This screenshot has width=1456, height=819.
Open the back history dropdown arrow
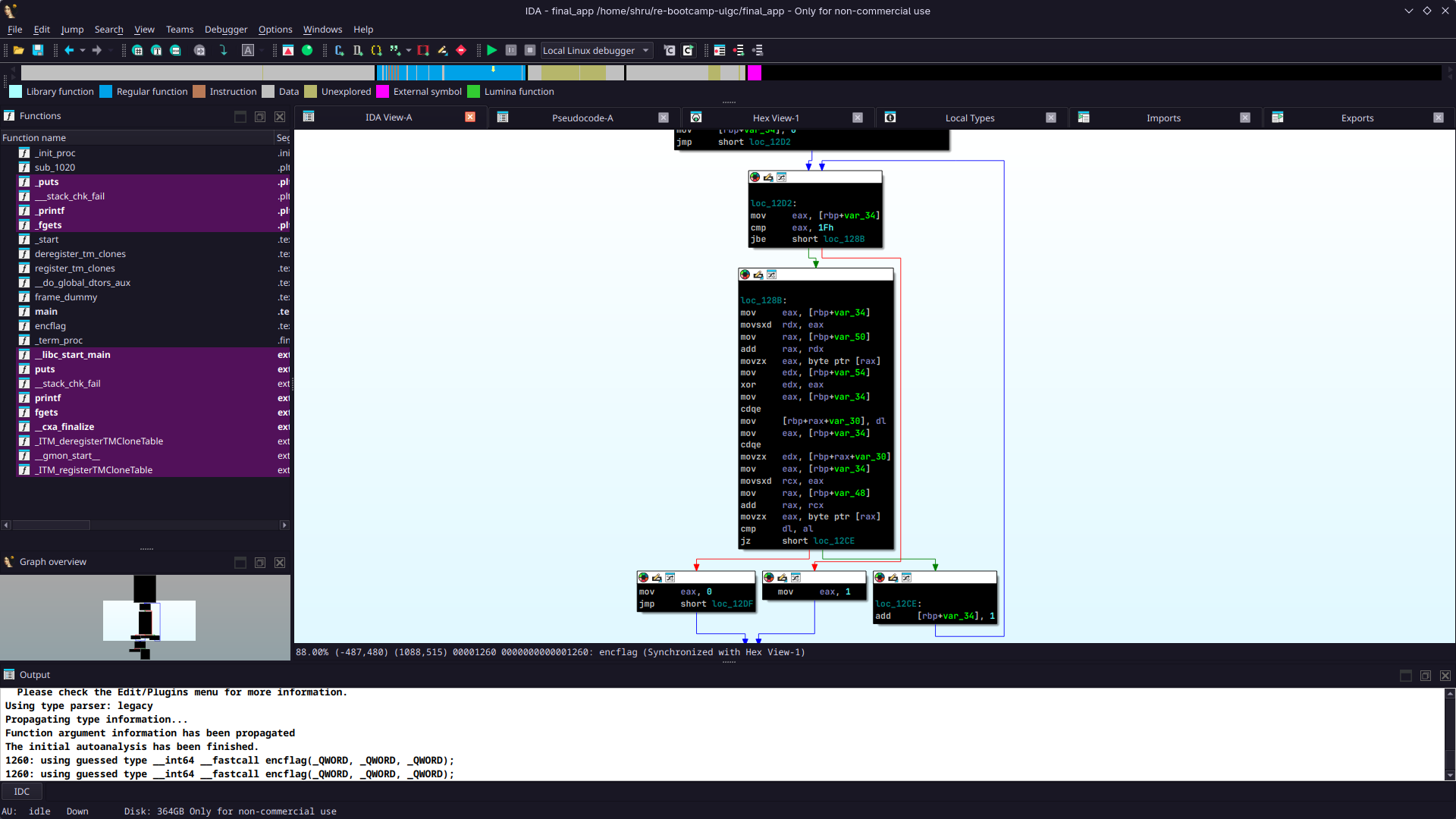(x=83, y=50)
